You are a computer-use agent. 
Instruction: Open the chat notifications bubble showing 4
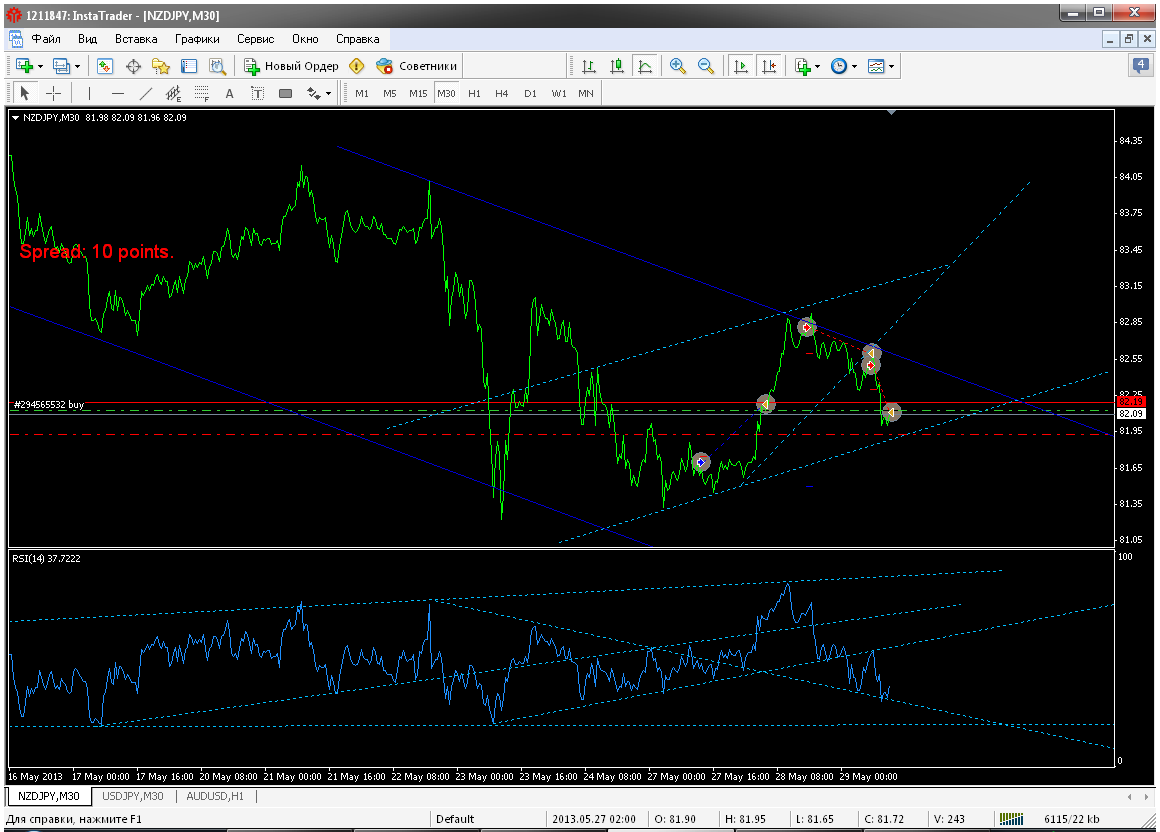pyautogui.click(x=1141, y=66)
